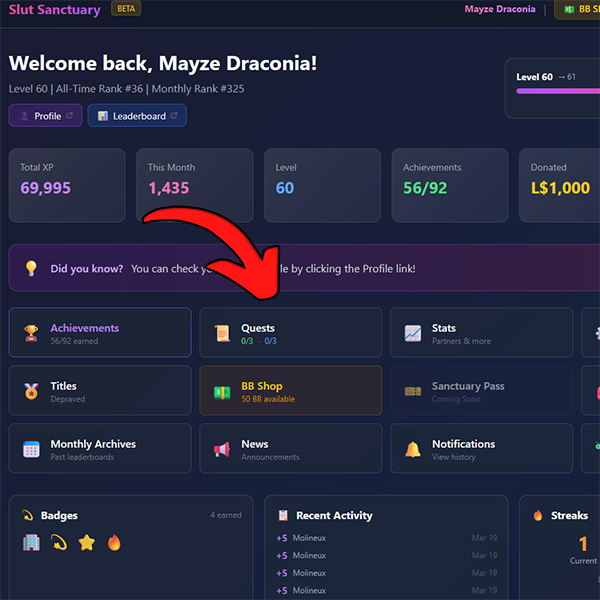600x600 pixels.
Task: Open the Leaderboard button
Action: click(137, 116)
